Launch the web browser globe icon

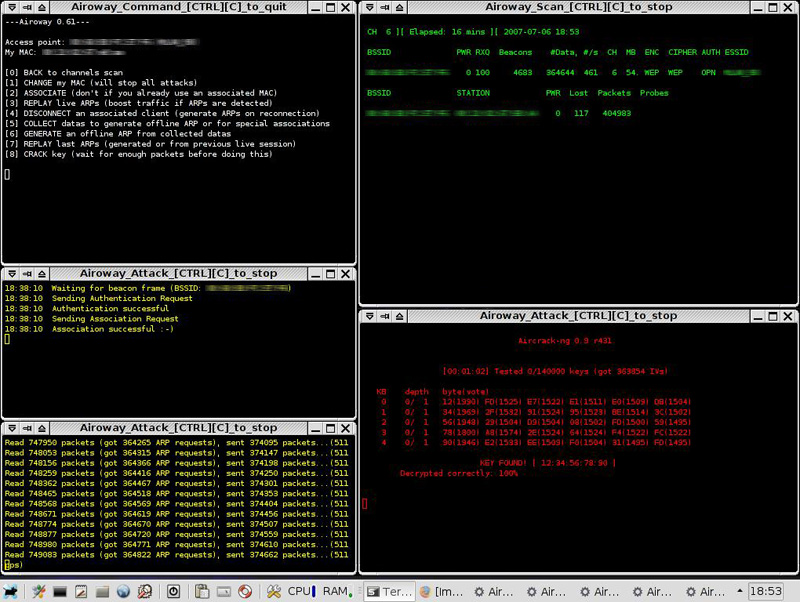click(x=123, y=591)
